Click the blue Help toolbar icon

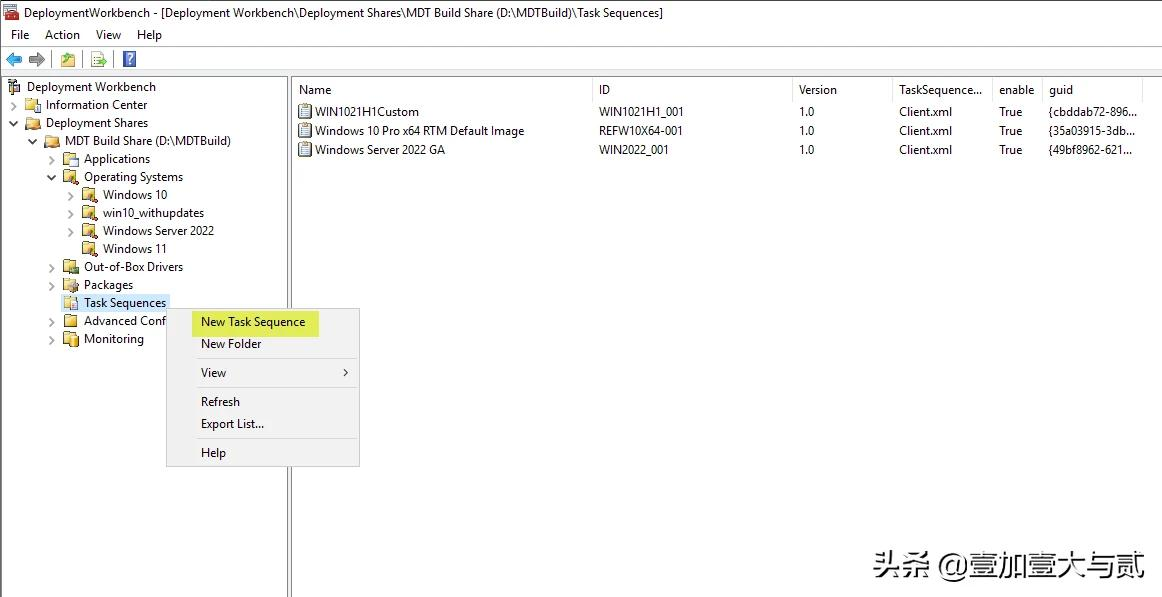tap(129, 59)
